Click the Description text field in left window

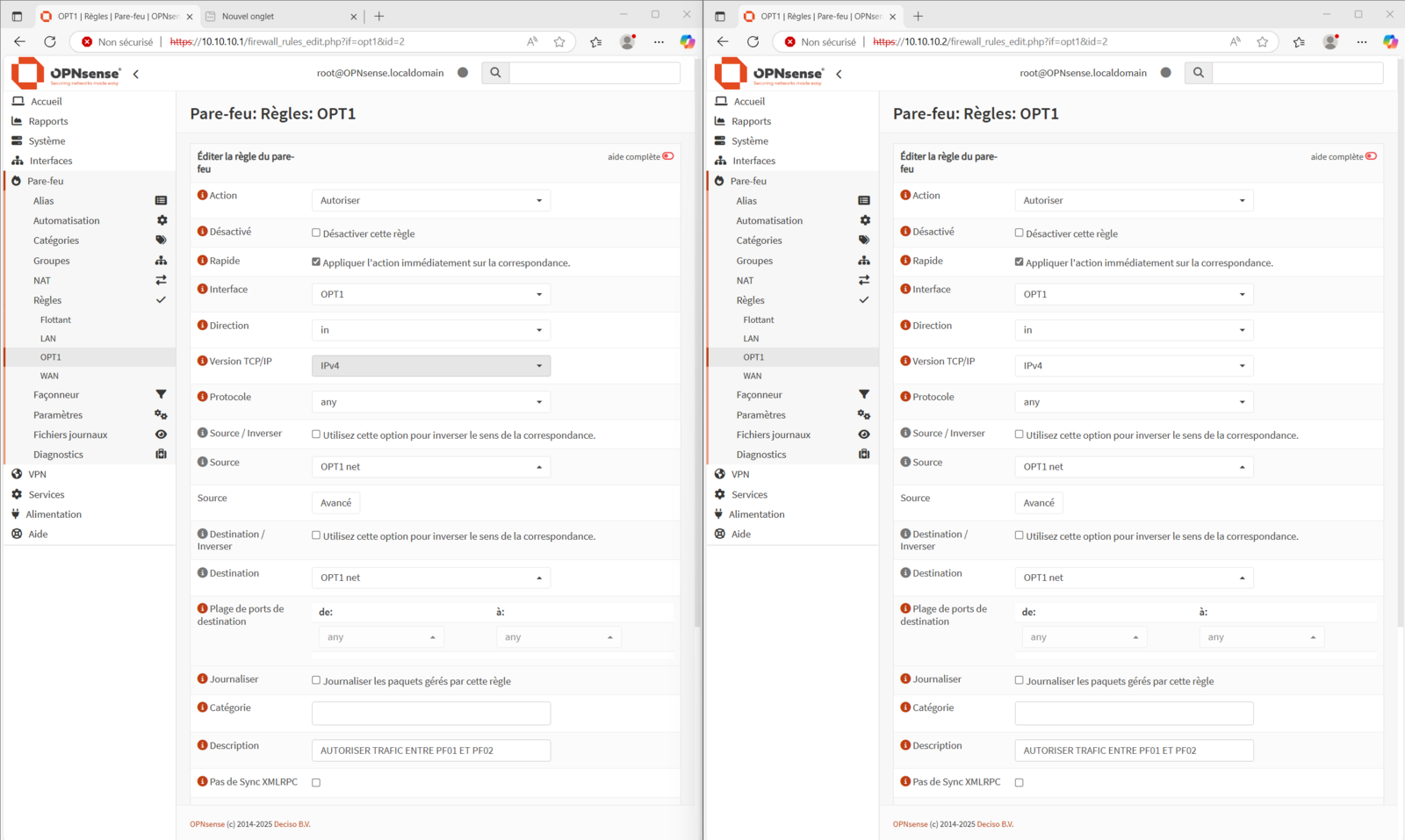click(430, 750)
